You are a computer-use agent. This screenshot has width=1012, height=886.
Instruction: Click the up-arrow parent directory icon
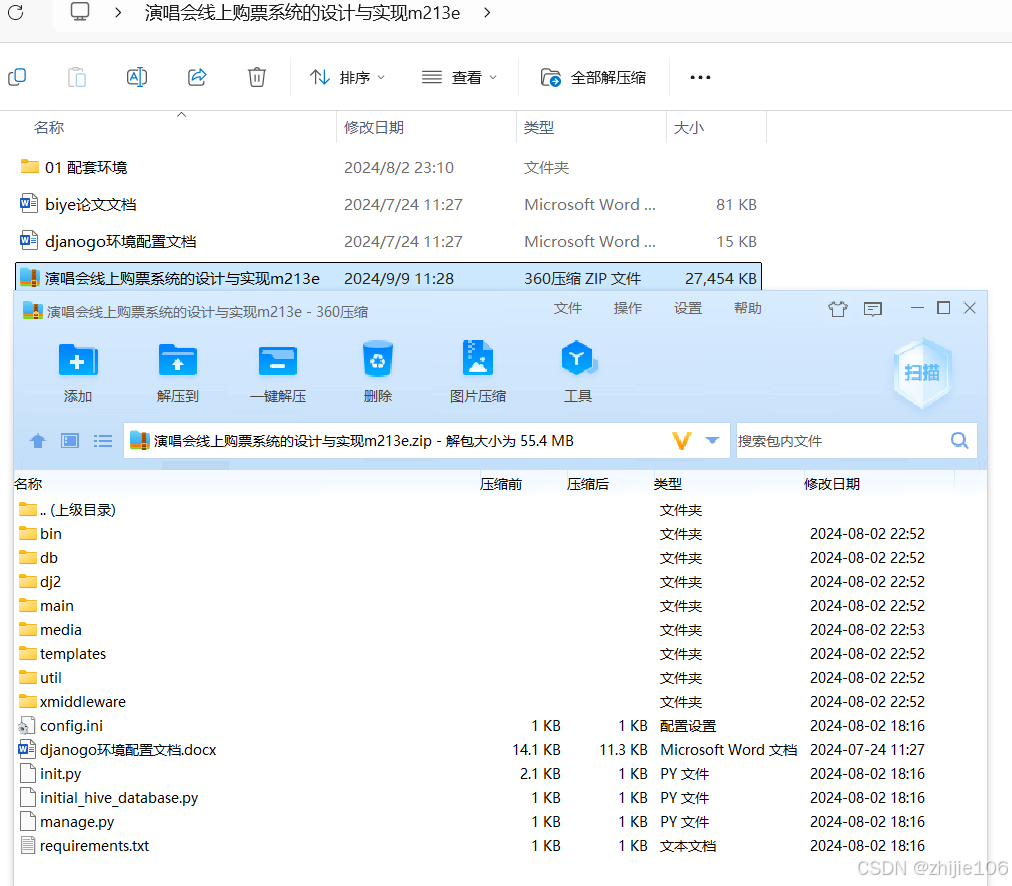(x=37, y=441)
